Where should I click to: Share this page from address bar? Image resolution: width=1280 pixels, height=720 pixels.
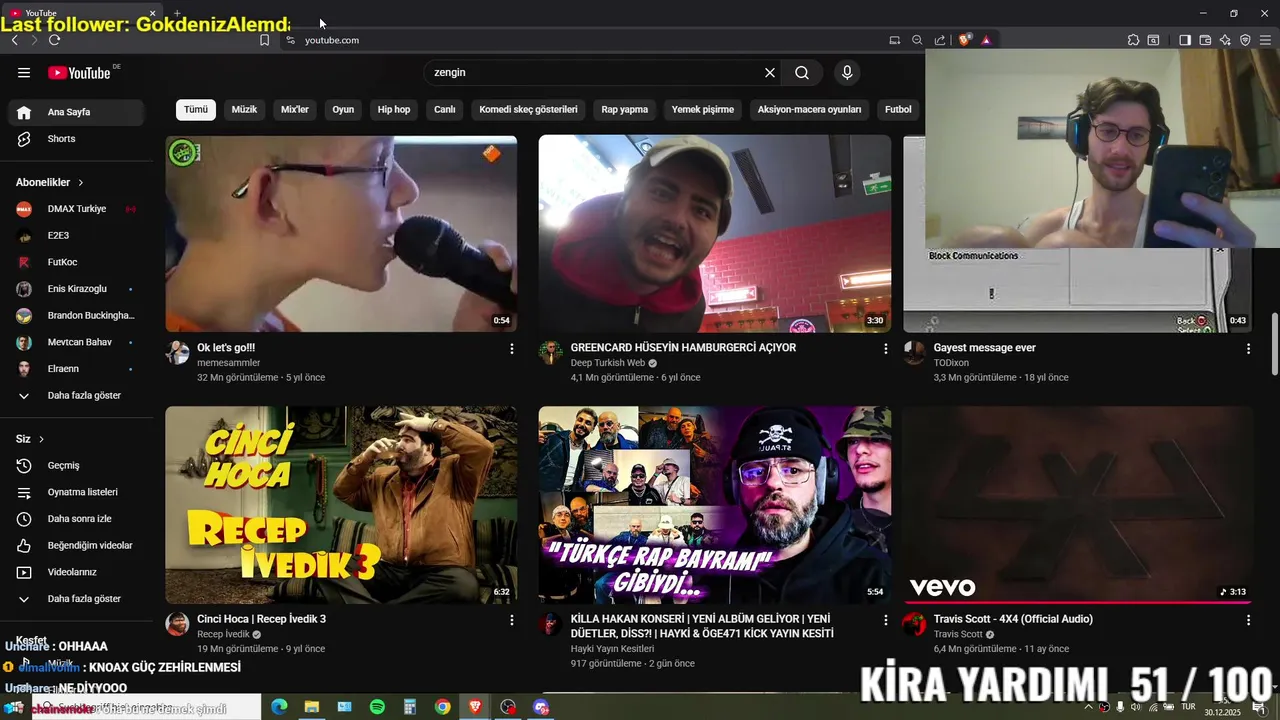point(940,40)
